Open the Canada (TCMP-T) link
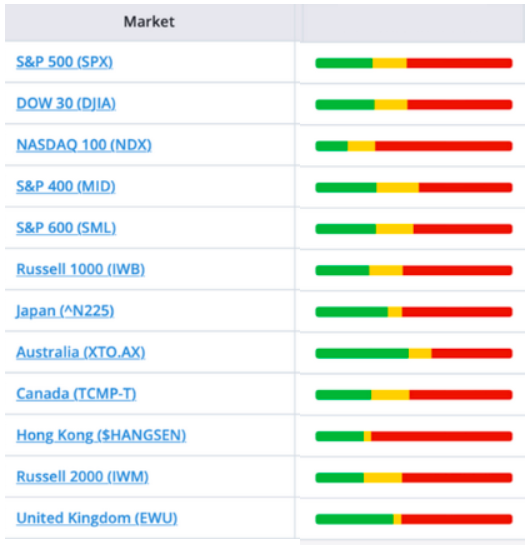Image resolution: width=532 pixels, height=545 pixels. click(76, 394)
